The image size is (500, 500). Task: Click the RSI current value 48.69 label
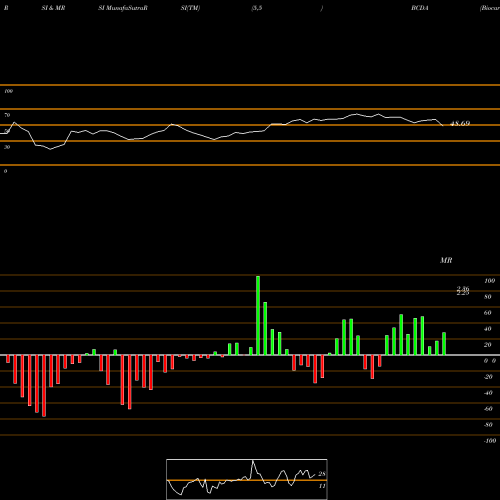pos(460,124)
